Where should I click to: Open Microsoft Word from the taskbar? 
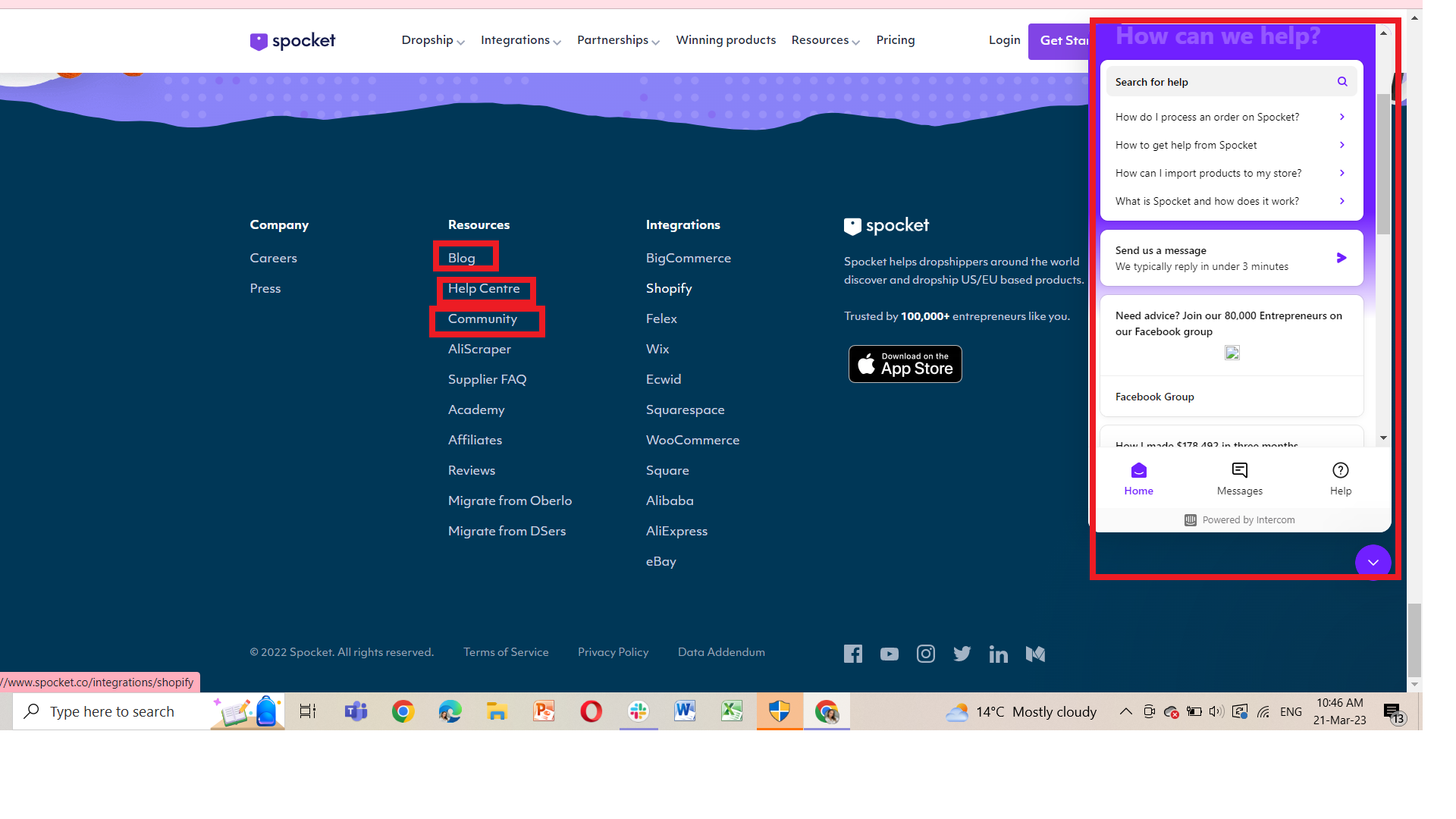[685, 711]
